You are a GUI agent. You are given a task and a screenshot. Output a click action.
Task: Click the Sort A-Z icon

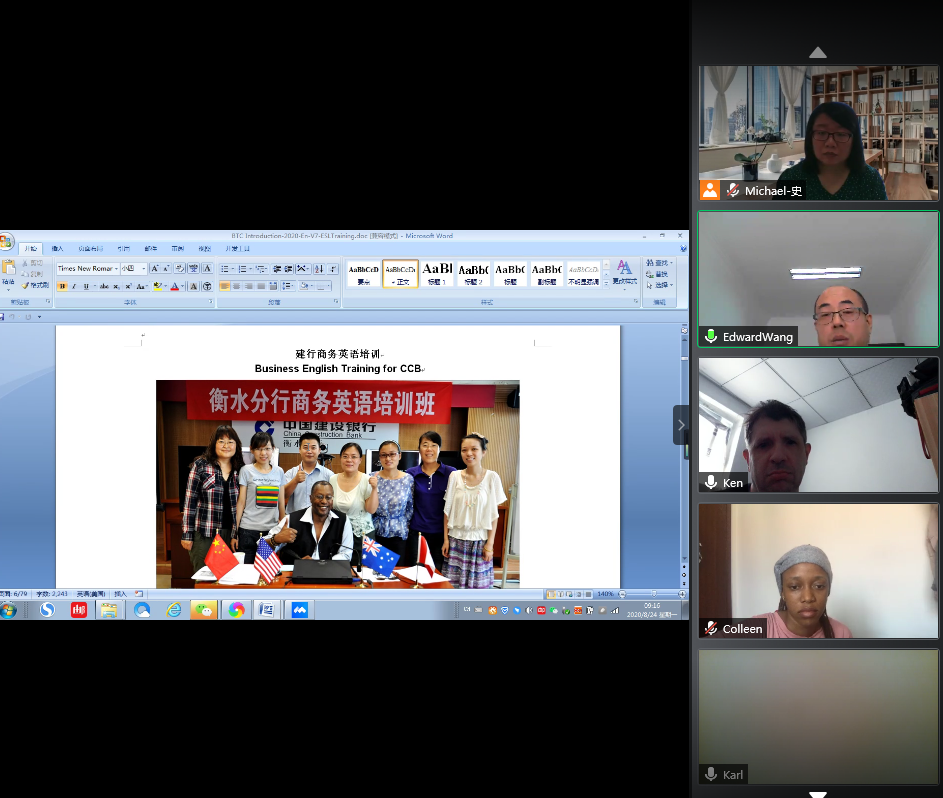point(319,269)
